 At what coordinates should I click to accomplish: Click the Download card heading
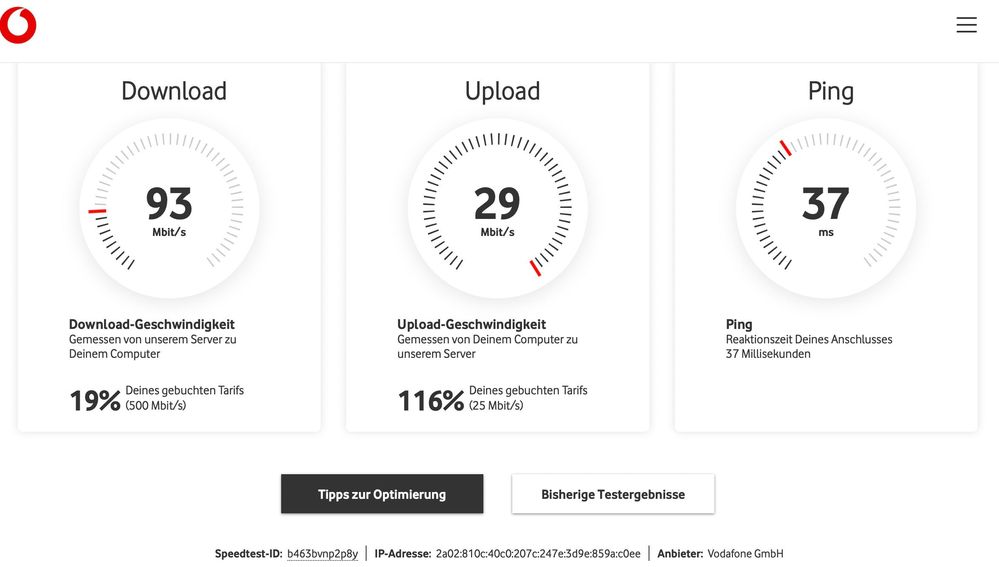[x=174, y=91]
